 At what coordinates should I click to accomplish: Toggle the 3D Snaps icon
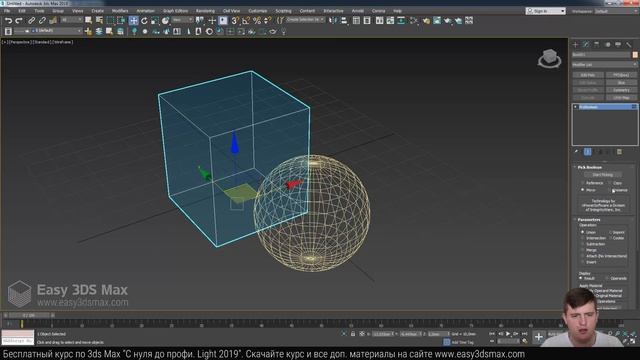[x=235, y=20]
